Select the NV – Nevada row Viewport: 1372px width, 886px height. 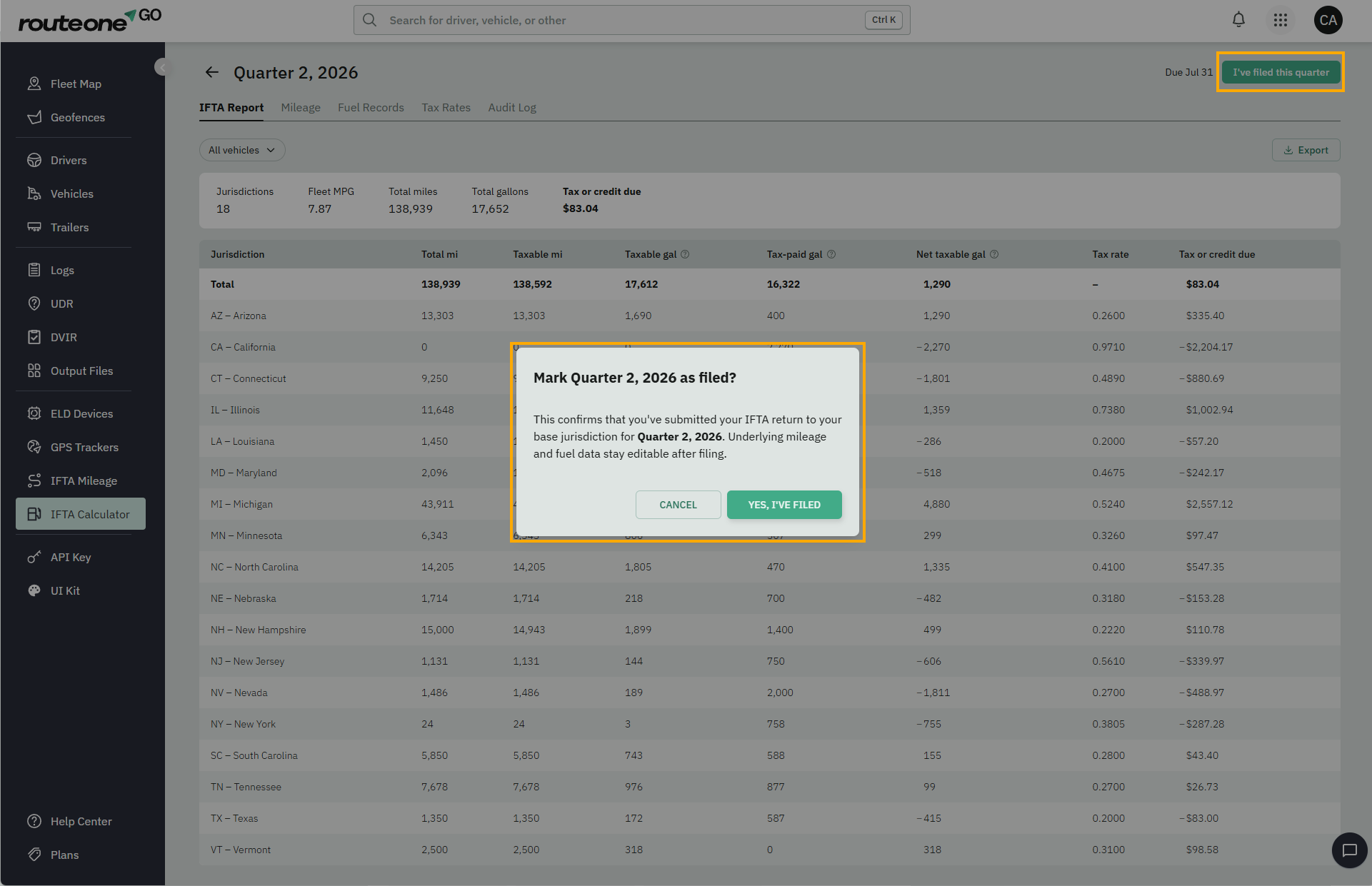coord(769,693)
